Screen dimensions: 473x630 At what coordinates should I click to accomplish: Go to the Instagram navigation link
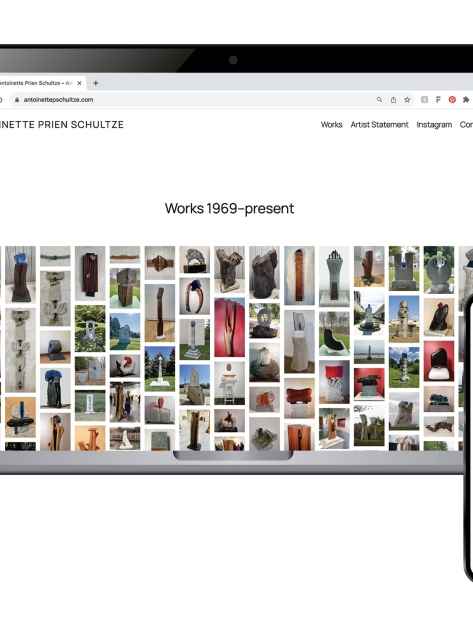point(434,125)
